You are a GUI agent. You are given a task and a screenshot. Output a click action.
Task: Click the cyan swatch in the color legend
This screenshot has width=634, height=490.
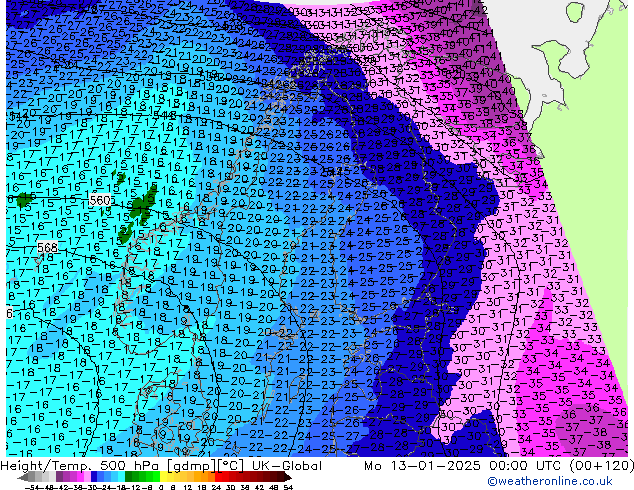pos(121,477)
